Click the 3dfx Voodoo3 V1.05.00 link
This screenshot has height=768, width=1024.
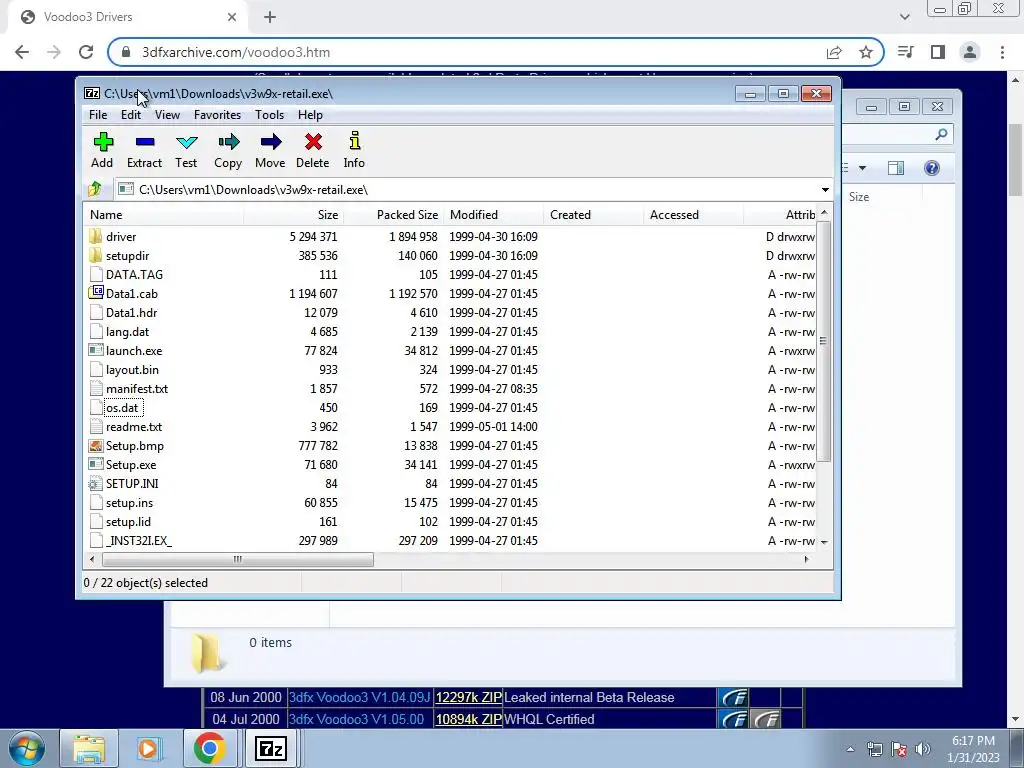click(x=357, y=719)
